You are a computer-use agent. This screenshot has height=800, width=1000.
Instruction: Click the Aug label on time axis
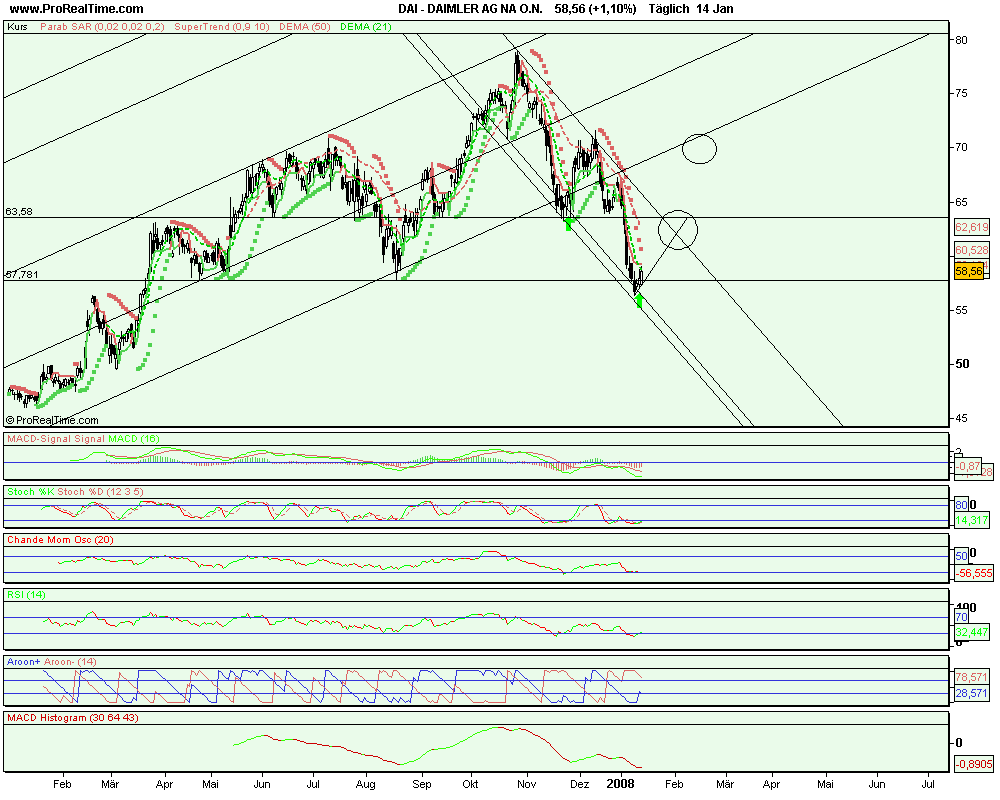(365, 784)
